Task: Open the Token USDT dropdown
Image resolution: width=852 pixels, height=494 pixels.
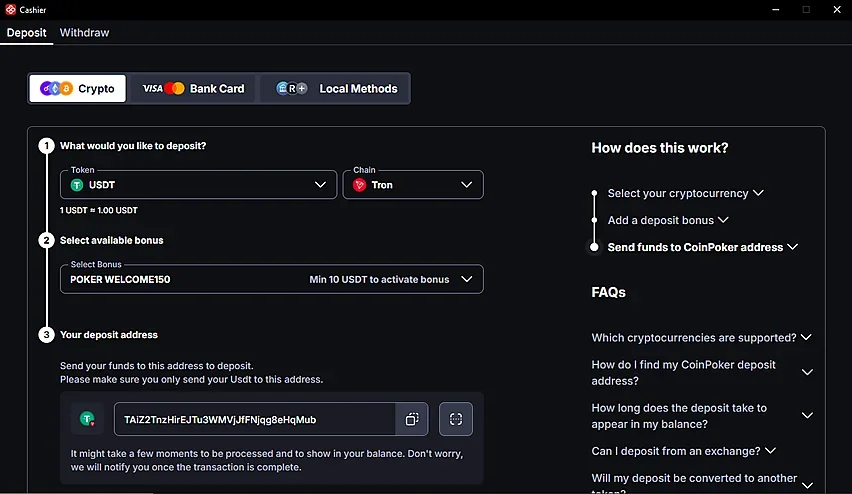Action: [198, 185]
